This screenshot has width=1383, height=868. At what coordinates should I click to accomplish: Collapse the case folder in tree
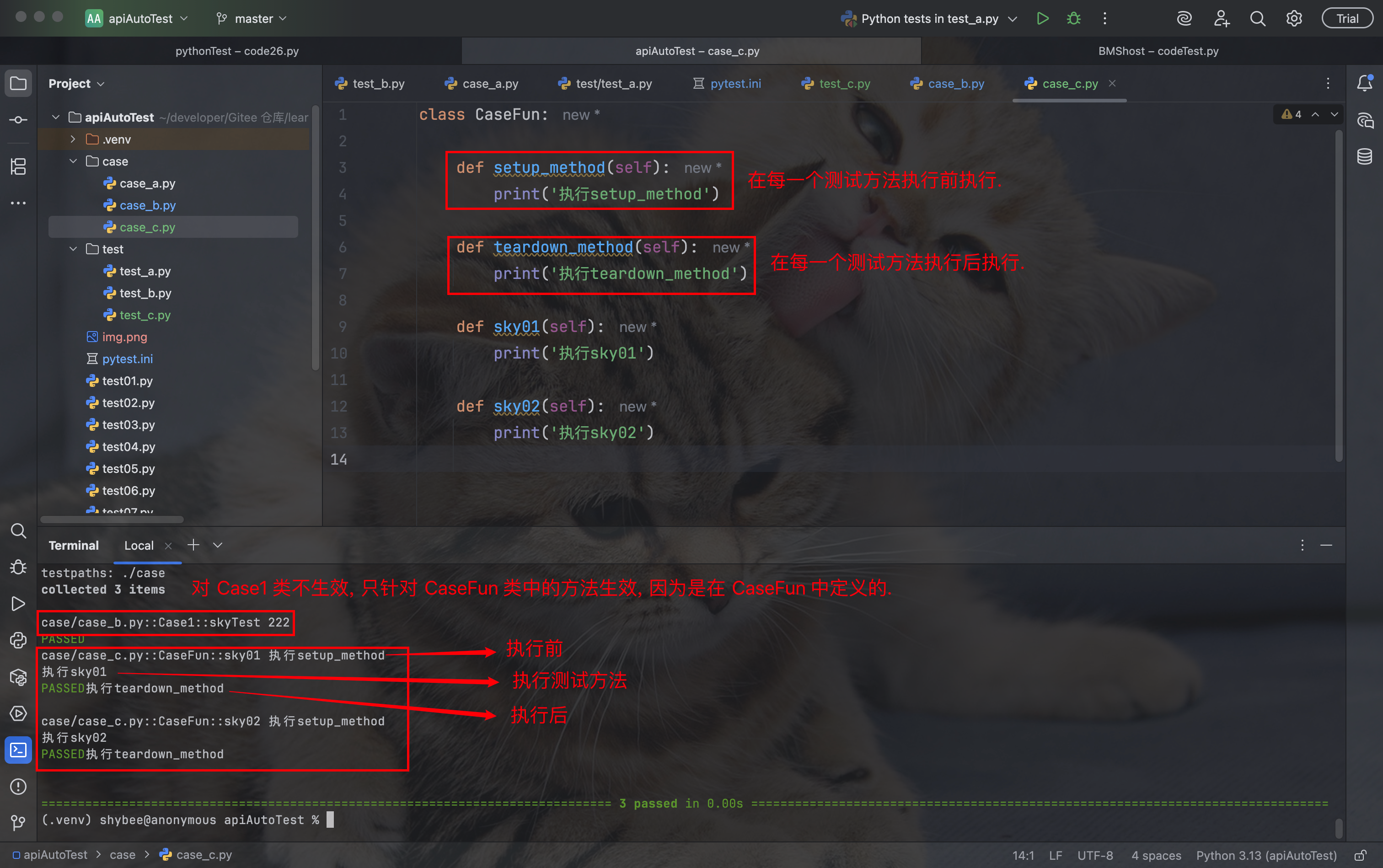(73, 161)
